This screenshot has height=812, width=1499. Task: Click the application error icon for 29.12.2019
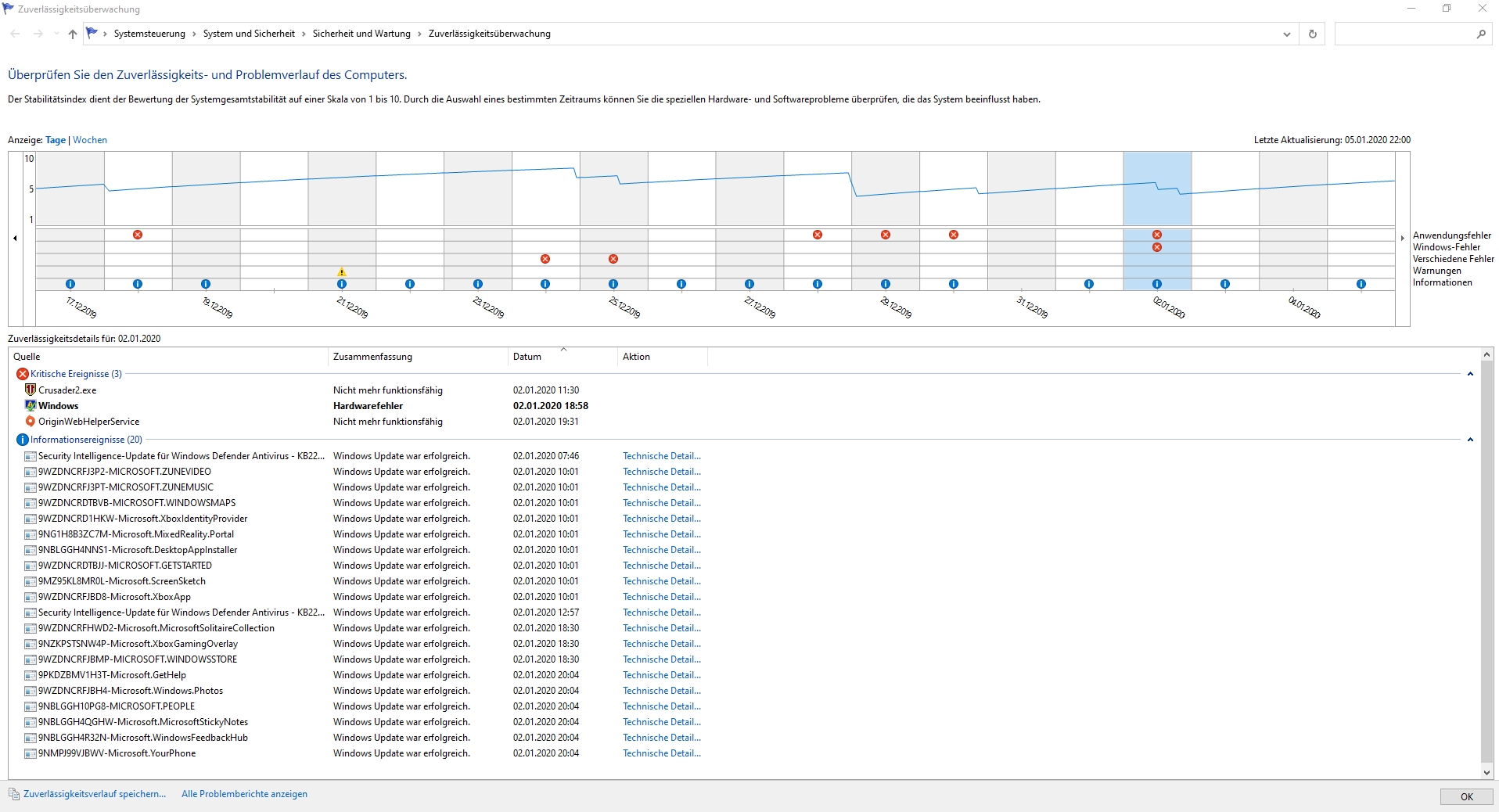click(x=886, y=235)
